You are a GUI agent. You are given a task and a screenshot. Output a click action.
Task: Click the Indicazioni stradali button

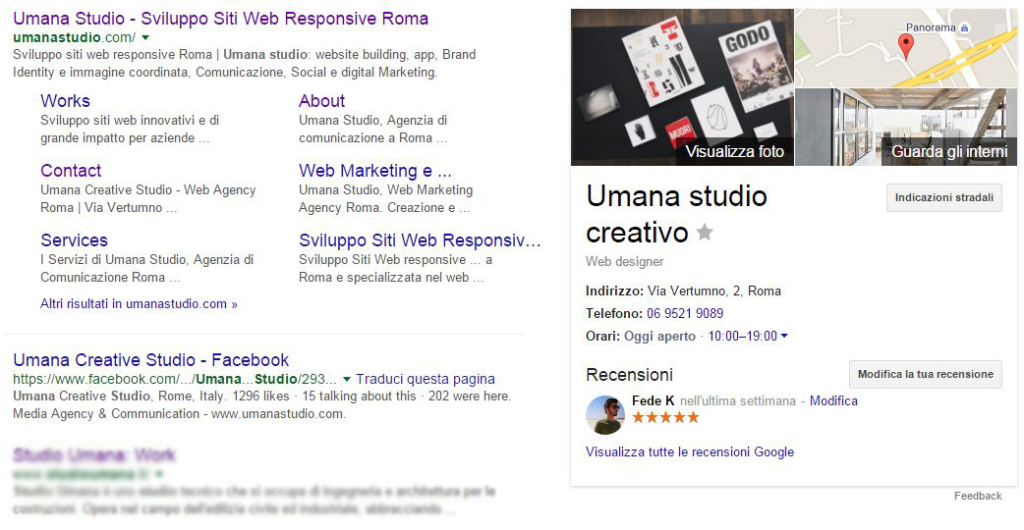coord(944,198)
